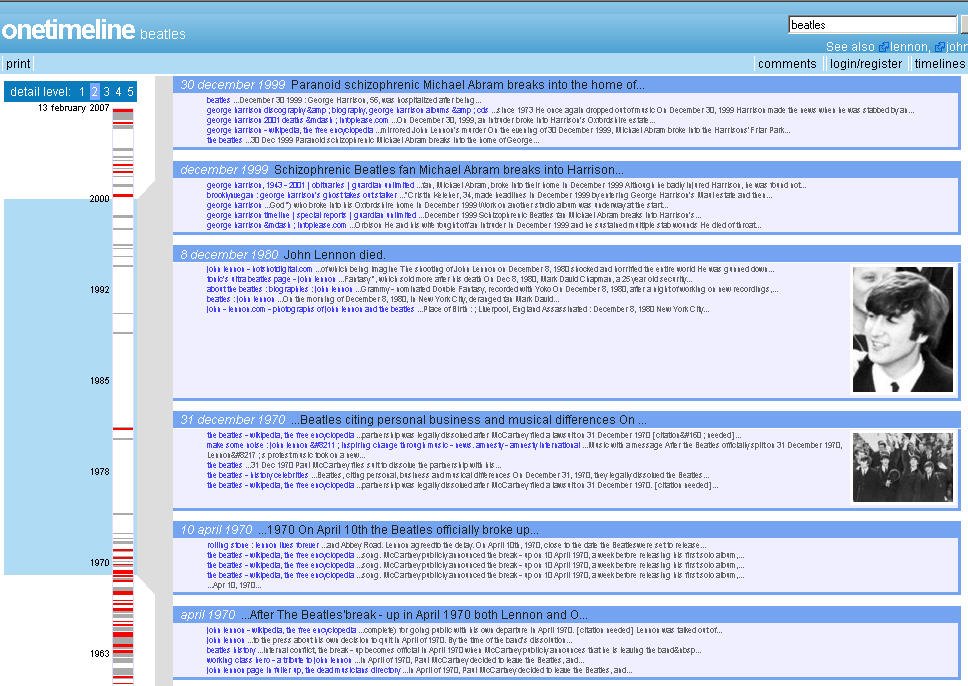The width and height of the screenshot is (968, 686).
Task: Open 'make some noise : john lennon' amnesty link
Action: point(393,445)
